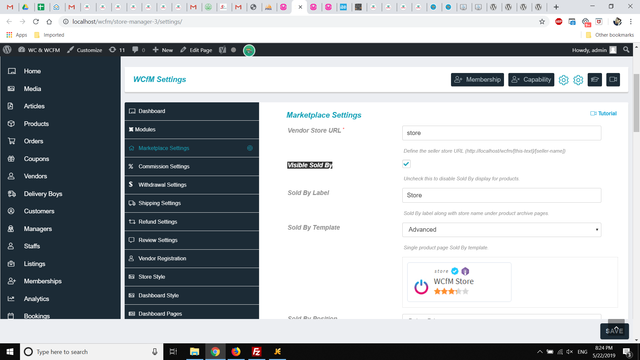Viewport: 640px width, 360px height.
Task: Click the updates counter showing 11
Action: tap(117, 50)
